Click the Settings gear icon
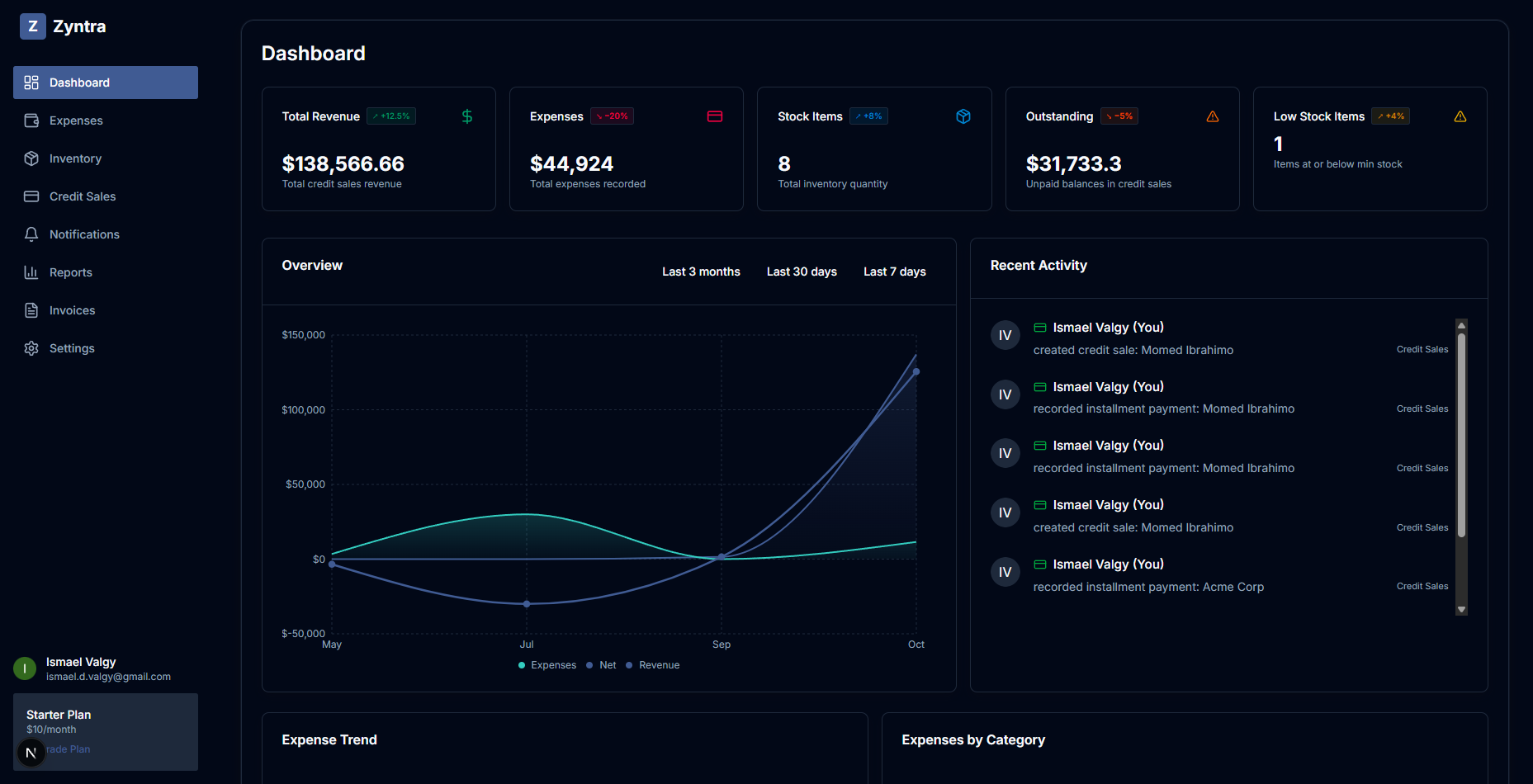 31,348
